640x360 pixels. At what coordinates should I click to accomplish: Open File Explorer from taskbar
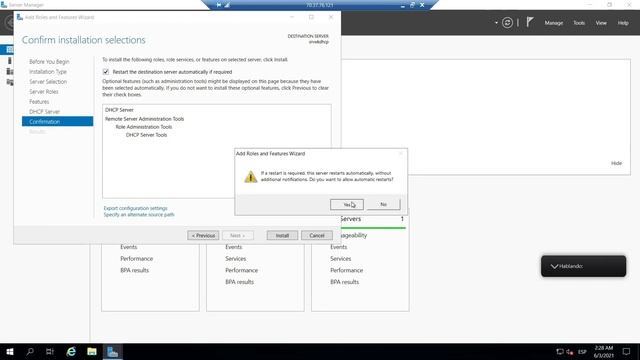(x=92, y=351)
